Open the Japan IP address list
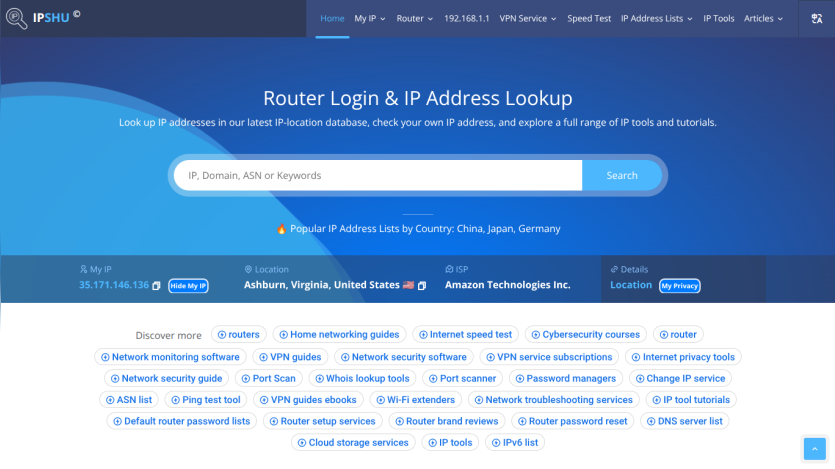This screenshot has height=469, width=835. (x=500, y=229)
